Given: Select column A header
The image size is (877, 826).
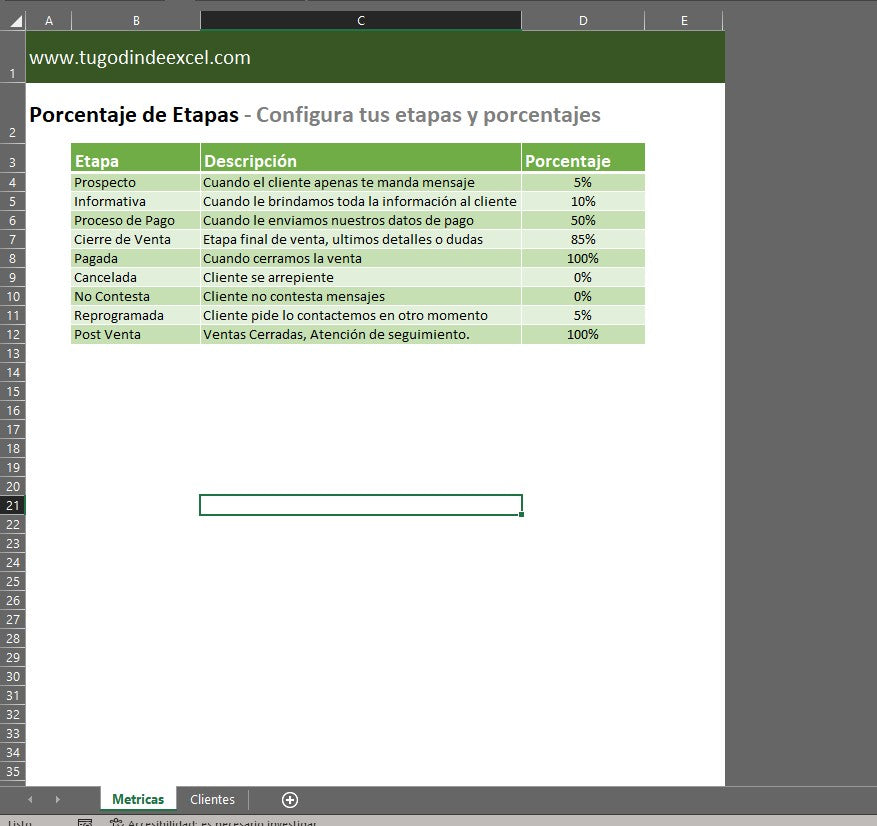Looking at the screenshot, I should pyautogui.click(x=49, y=21).
